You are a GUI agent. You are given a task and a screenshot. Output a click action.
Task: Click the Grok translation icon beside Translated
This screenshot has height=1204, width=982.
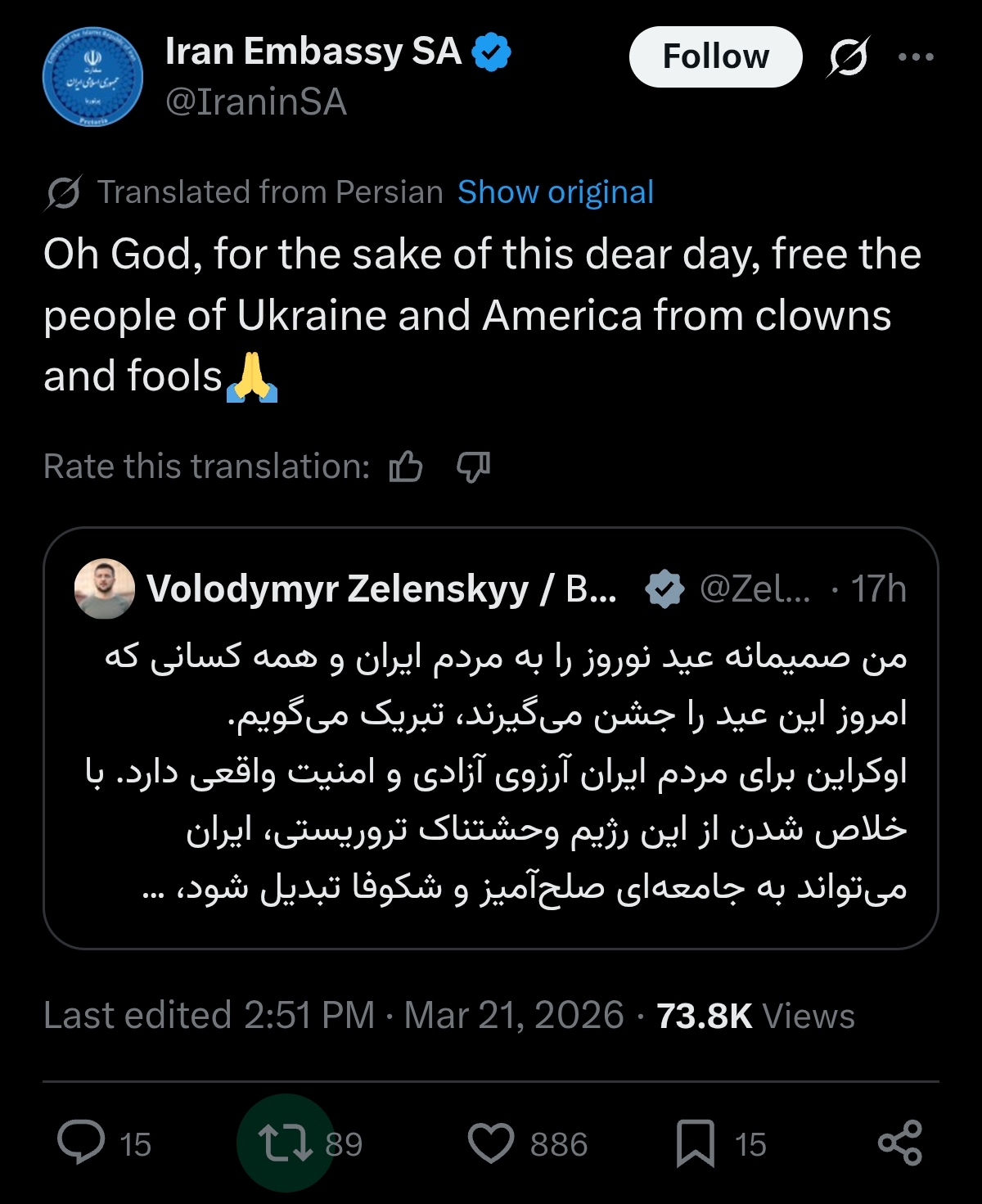(x=63, y=193)
